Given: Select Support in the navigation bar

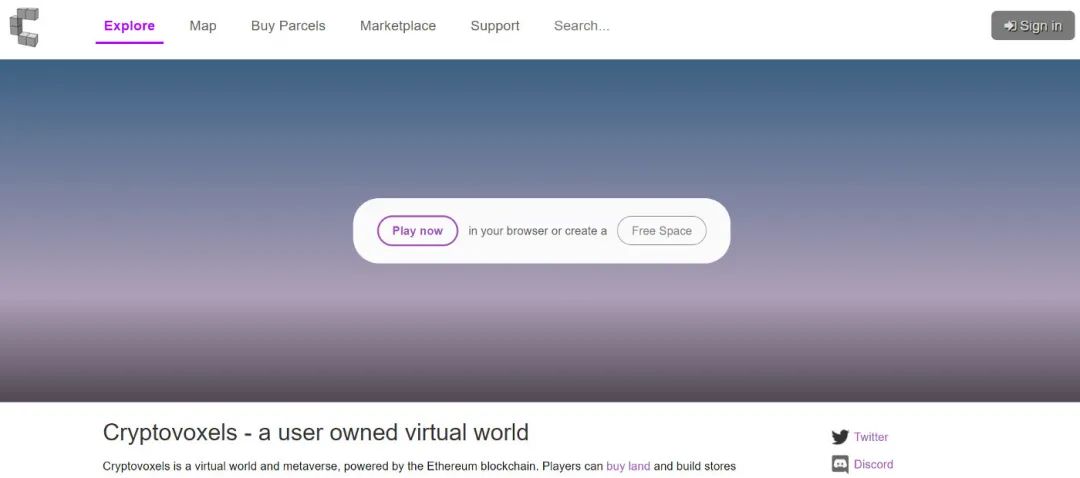Looking at the screenshot, I should pyautogui.click(x=495, y=26).
